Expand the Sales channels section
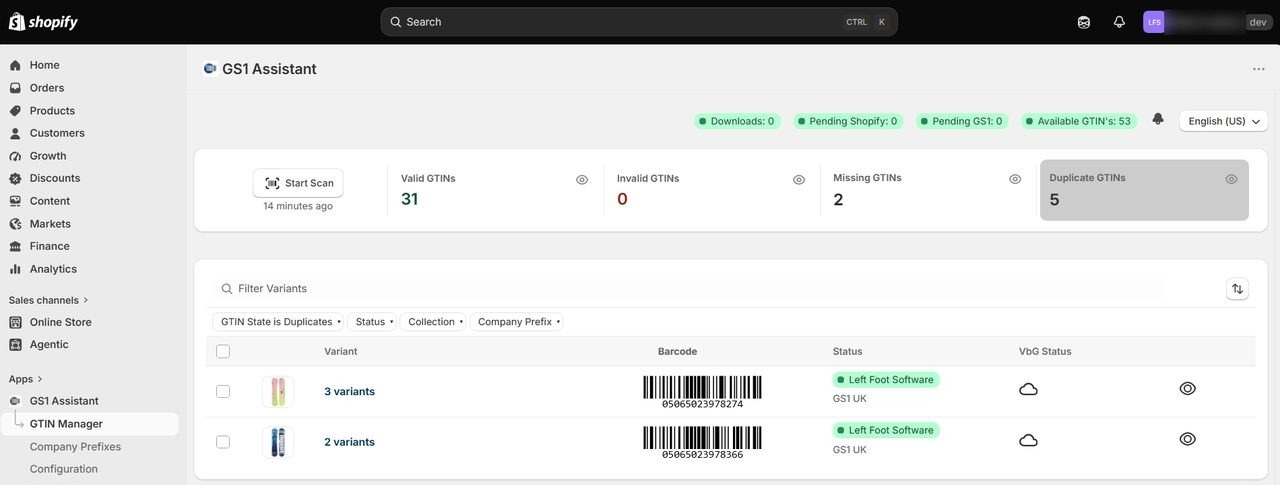This screenshot has width=1280, height=485. tap(49, 300)
